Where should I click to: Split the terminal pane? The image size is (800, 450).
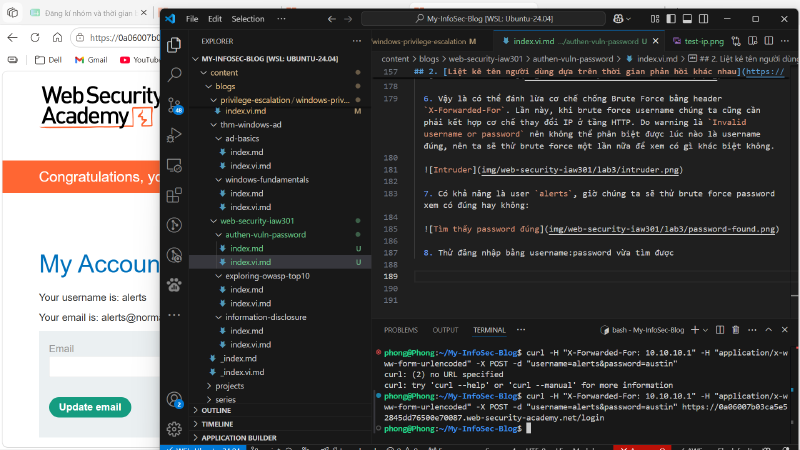(720, 330)
